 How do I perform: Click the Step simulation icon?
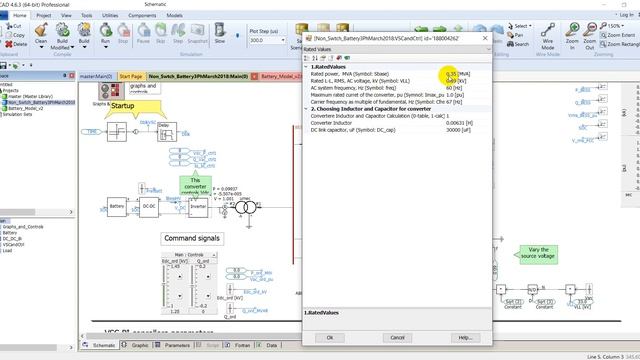[x=178, y=30]
